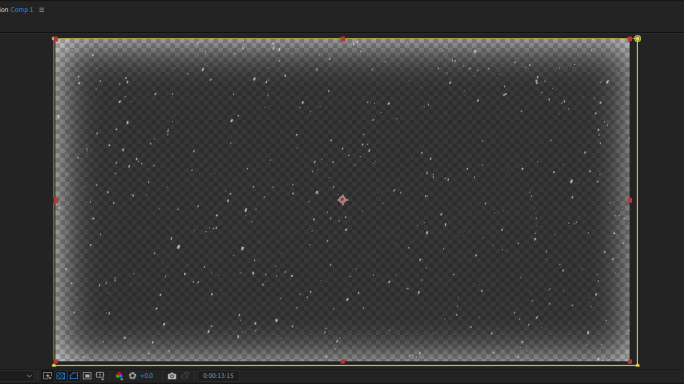Click the Reset Exposure icon
The image size is (684, 384).
[x=133, y=376]
